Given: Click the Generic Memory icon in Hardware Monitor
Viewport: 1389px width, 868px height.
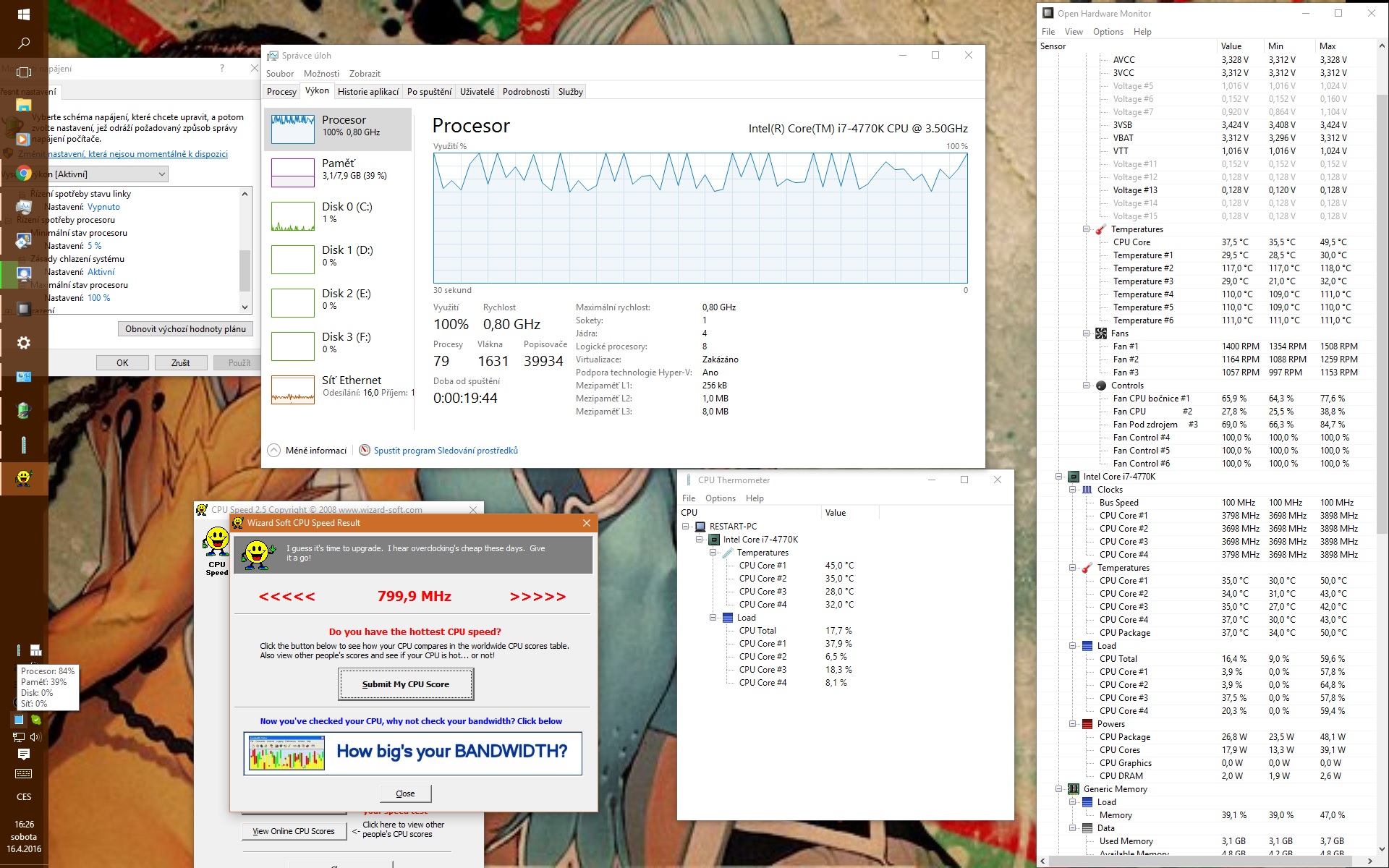Looking at the screenshot, I should coord(1074,789).
